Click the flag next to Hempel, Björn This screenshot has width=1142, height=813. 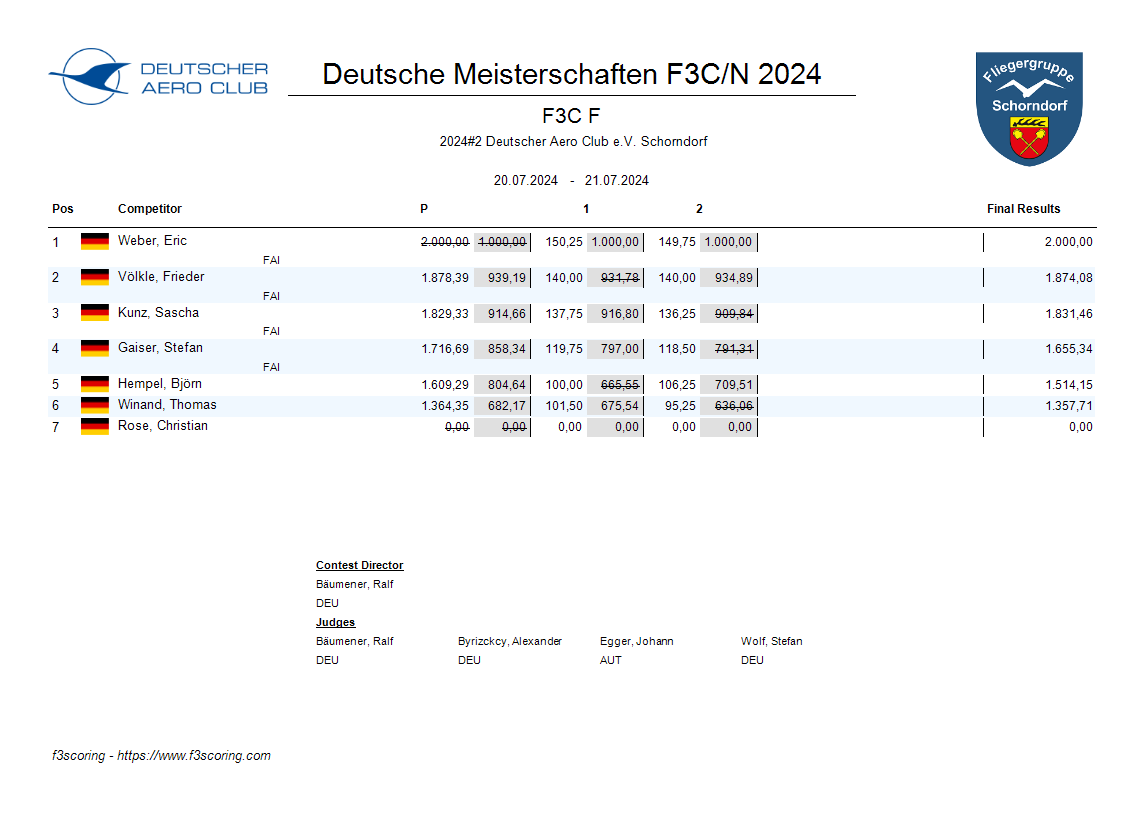[x=95, y=384]
